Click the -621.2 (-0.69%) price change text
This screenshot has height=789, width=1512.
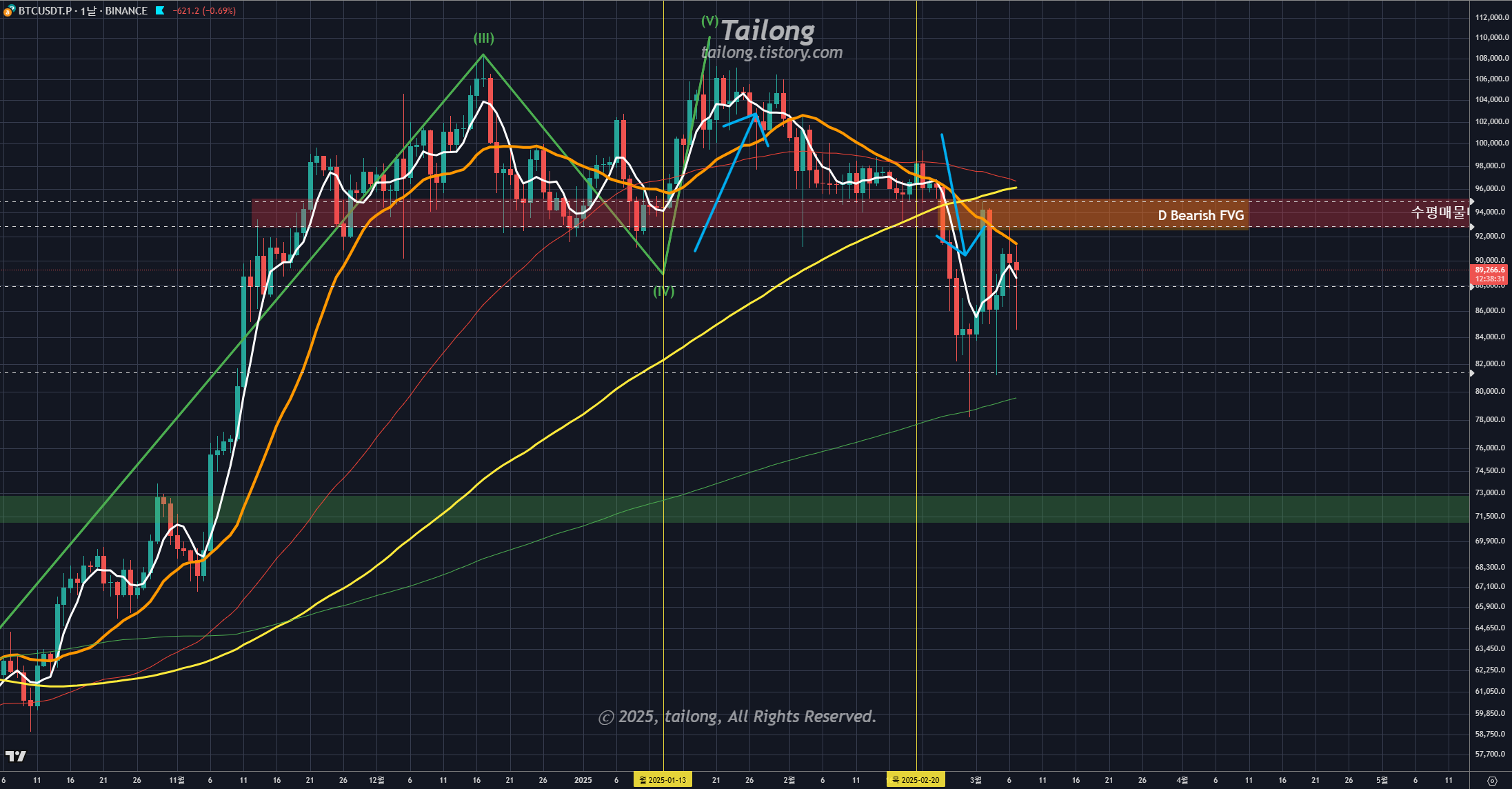(204, 11)
